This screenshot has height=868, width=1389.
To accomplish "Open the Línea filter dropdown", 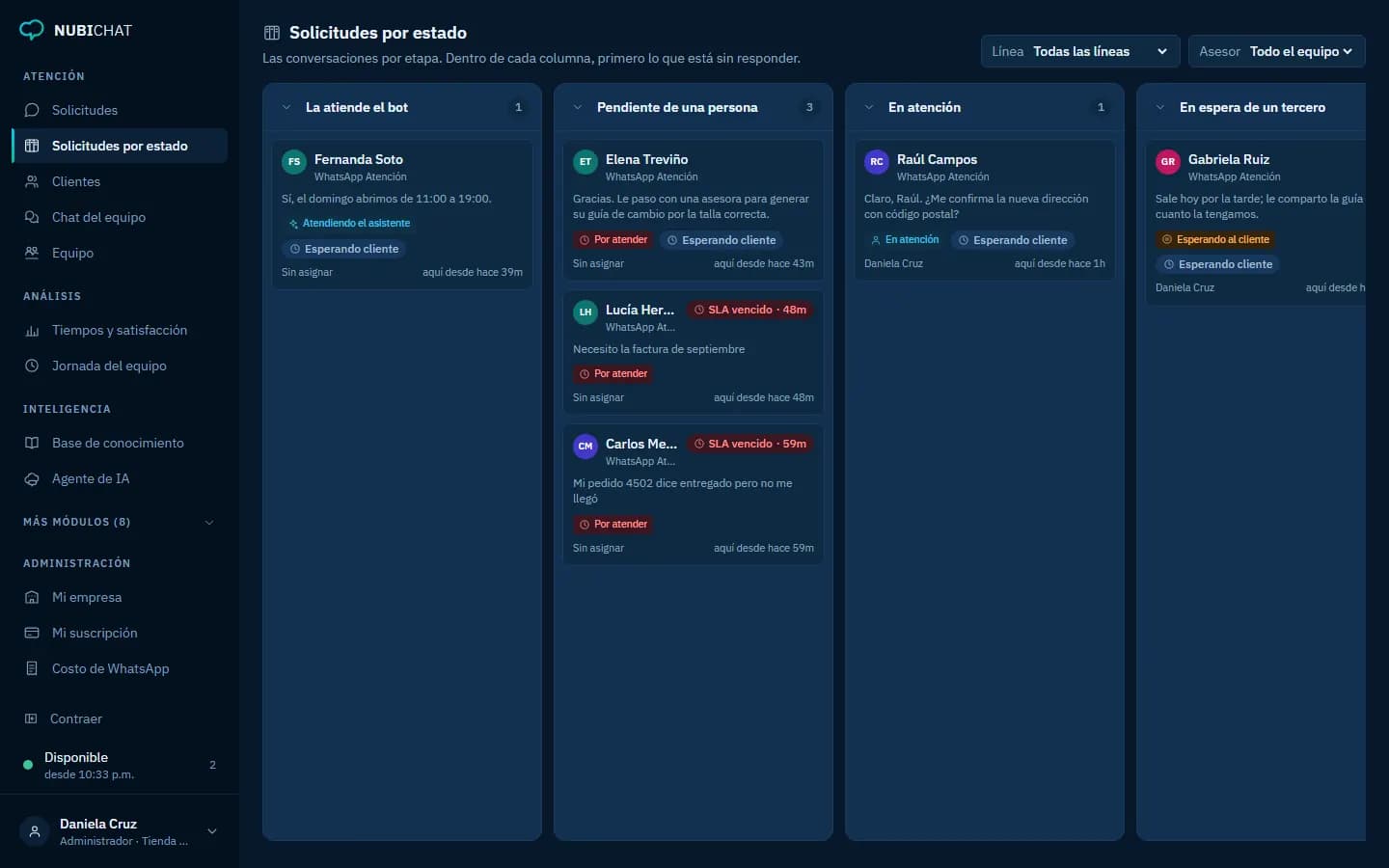I will [x=1080, y=51].
